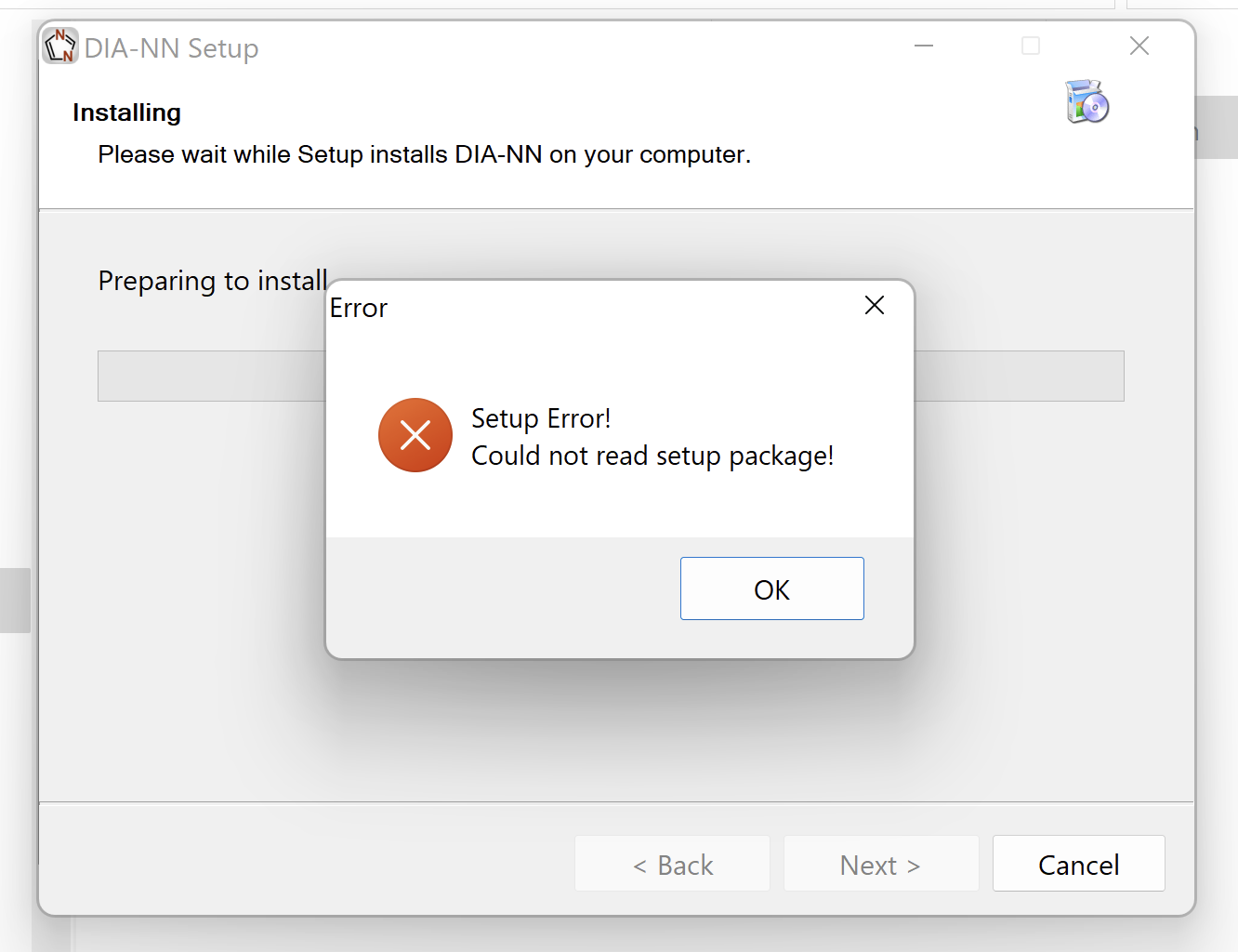Click the Installing heading label

pyautogui.click(x=126, y=112)
